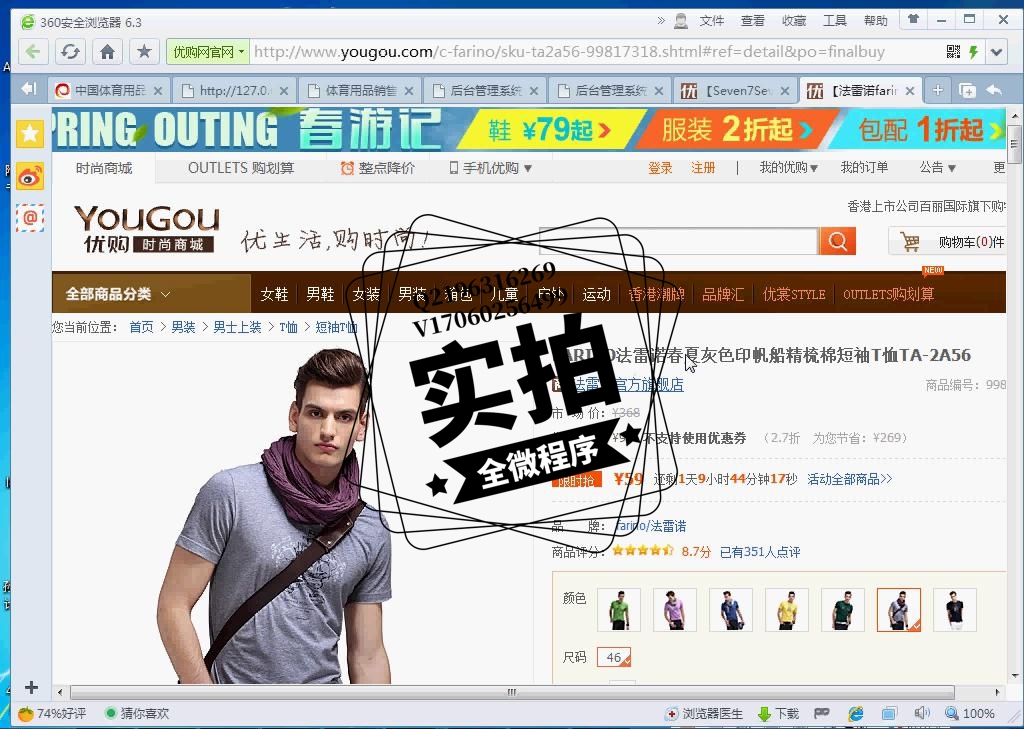Screen dimensions: 1024x729
Task: Choose the black T-shirt color swatch
Action: [955, 609]
